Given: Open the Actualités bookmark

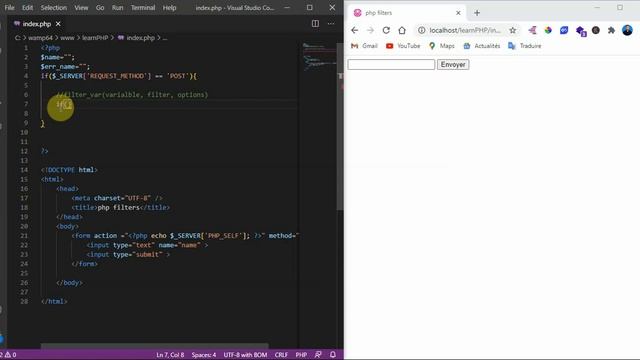Looking at the screenshot, I should click(x=482, y=46).
